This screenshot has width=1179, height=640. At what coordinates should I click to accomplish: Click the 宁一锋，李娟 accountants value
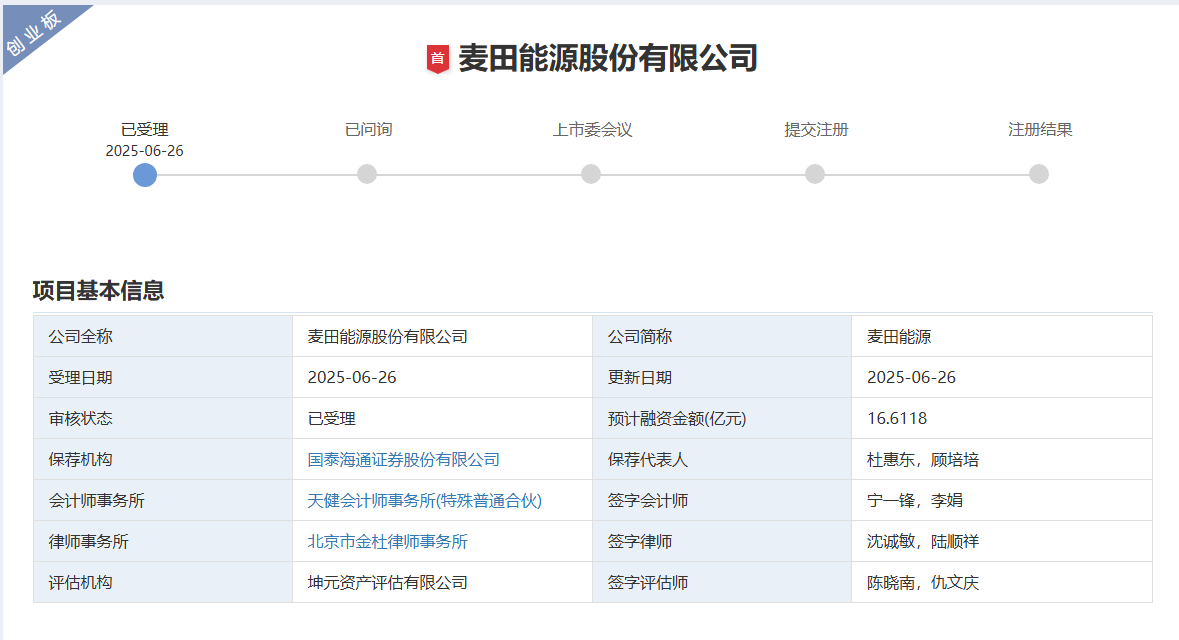tap(914, 500)
